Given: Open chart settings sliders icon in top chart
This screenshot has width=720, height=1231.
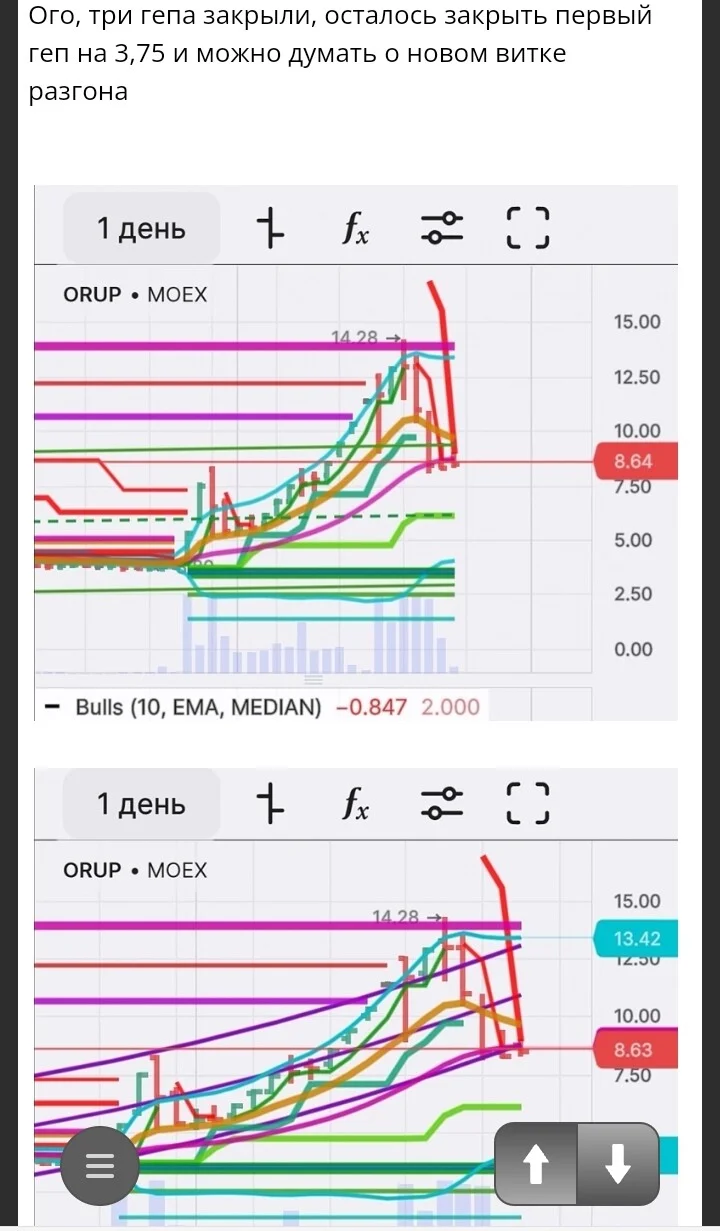Looking at the screenshot, I should point(442,228).
